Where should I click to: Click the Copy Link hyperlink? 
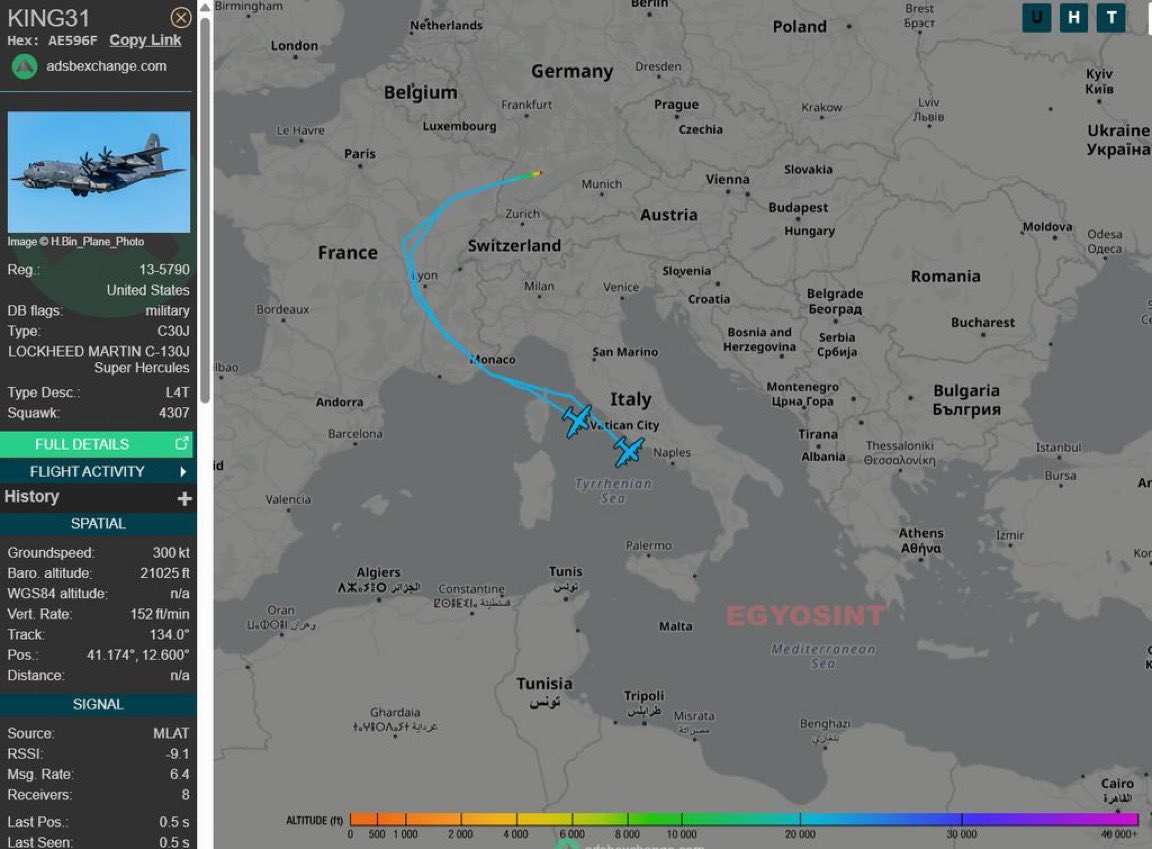pos(145,40)
